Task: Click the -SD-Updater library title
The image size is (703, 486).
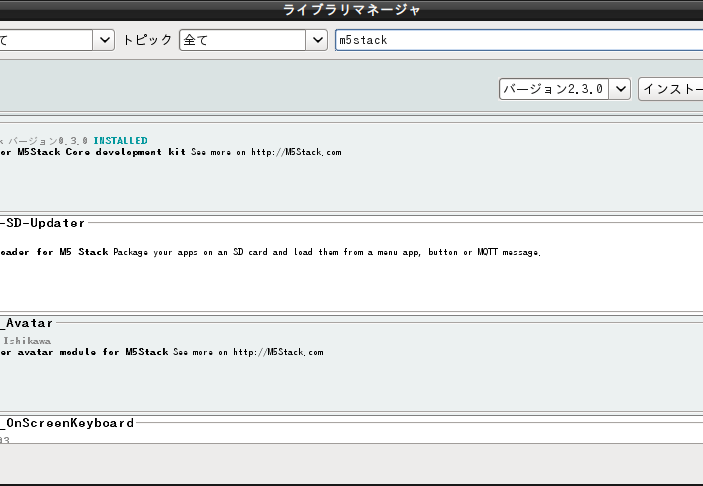Action: 42,223
